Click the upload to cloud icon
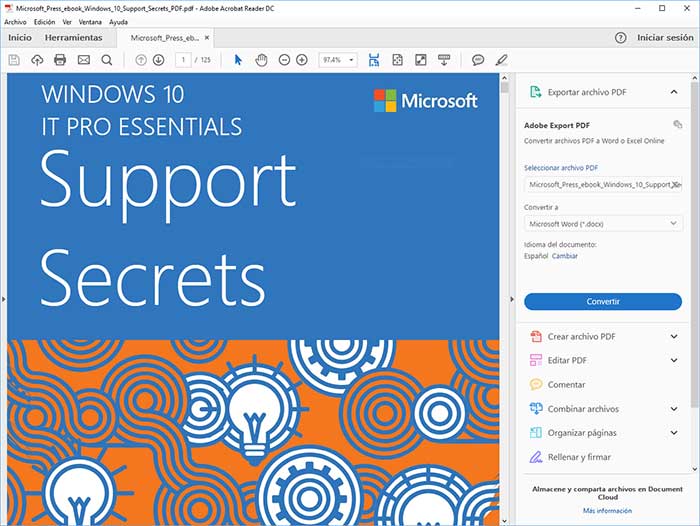 (37, 60)
